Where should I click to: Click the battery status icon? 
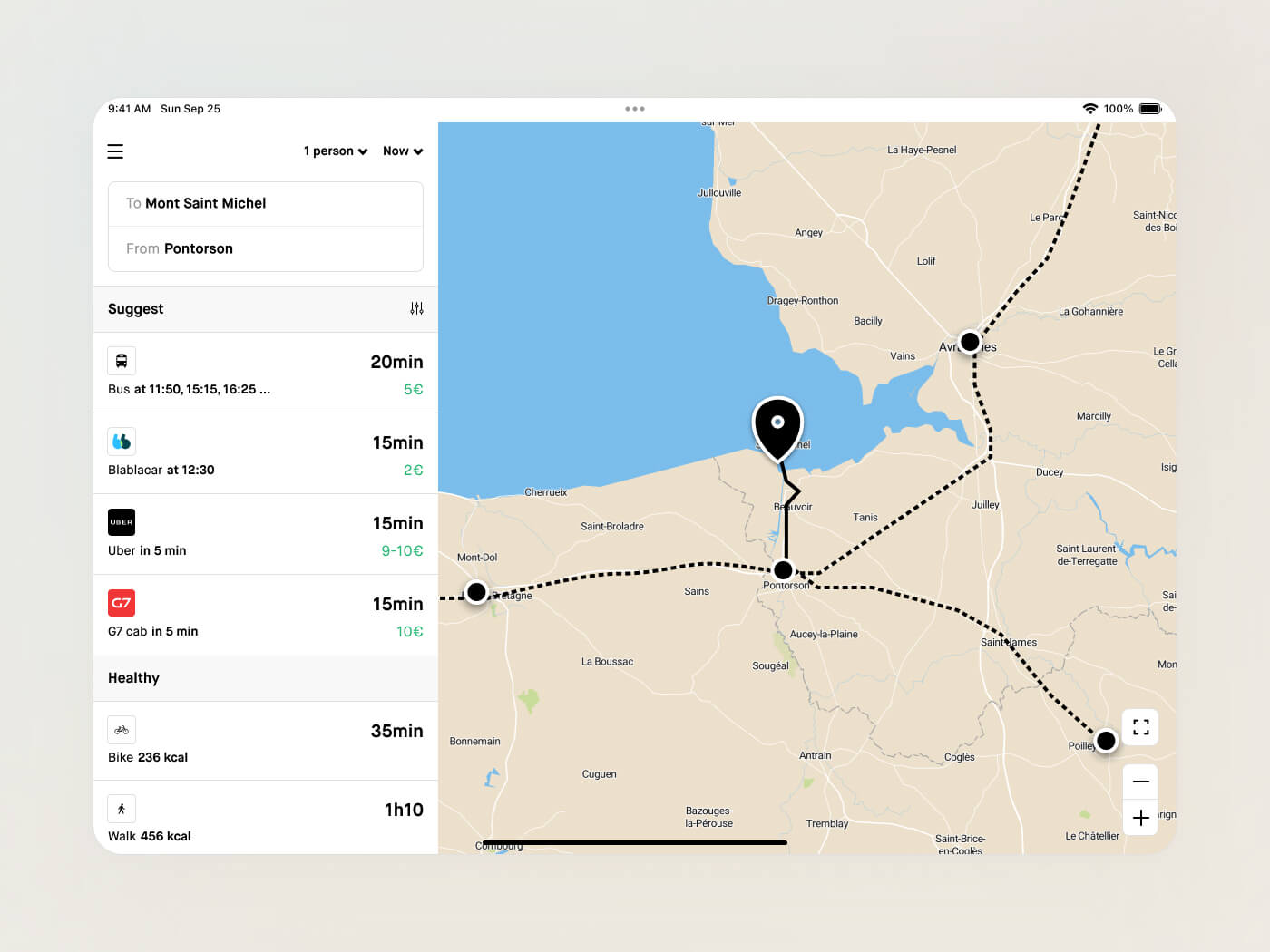point(1150,109)
